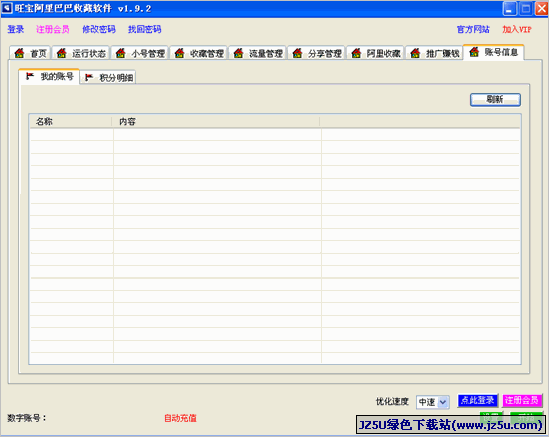This screenshot has height=437, width=549.
Task: Switch to the 运行状态 tab
Action: 81,53
